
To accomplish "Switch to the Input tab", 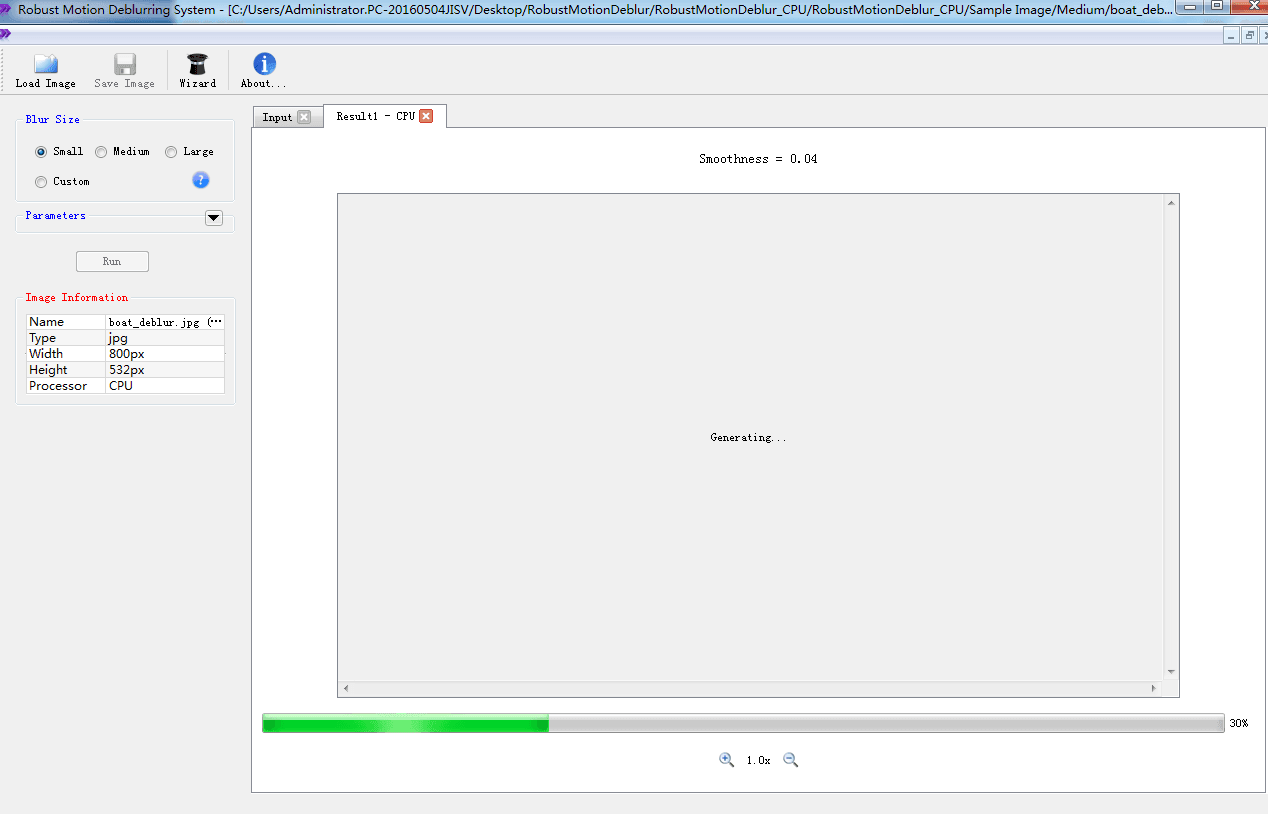I will coord(277,118).
